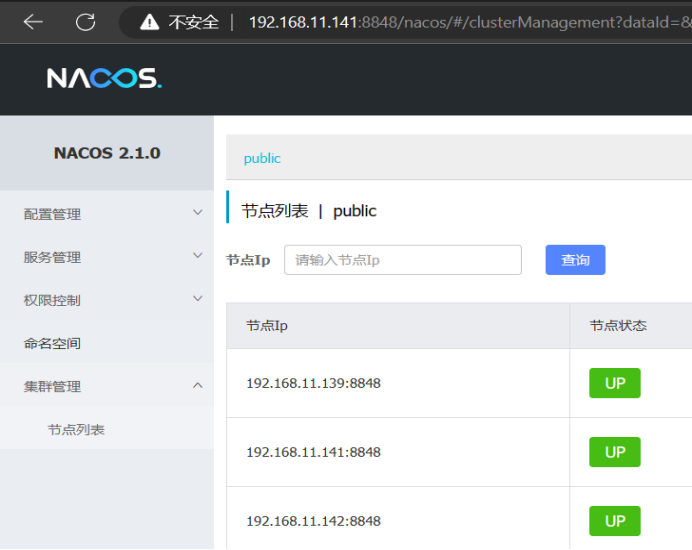
Task: Click the 节点列表 | public page heading
Action: pos(309,211)
